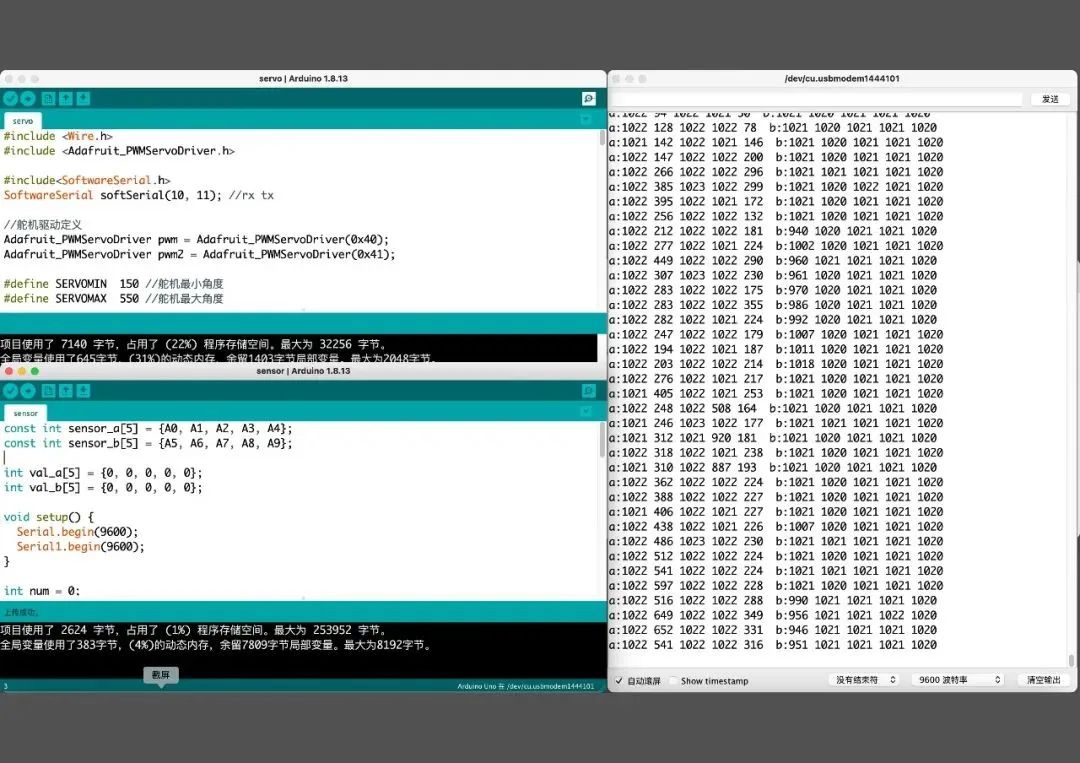Image resolution: width=1080 pixels, height=763 pixels.
Task: Click Open sketch icon in sensor window
Action: tap(65, 390)
